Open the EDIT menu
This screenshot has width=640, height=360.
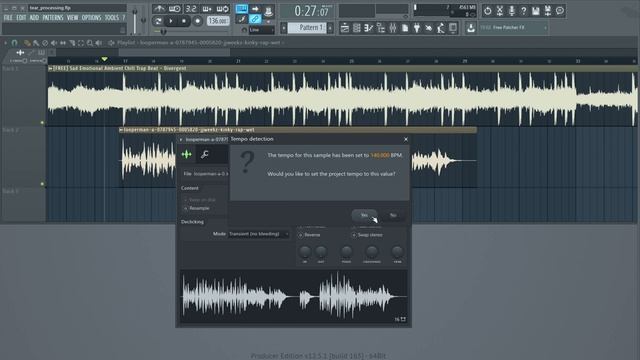(x=21, y=18)
